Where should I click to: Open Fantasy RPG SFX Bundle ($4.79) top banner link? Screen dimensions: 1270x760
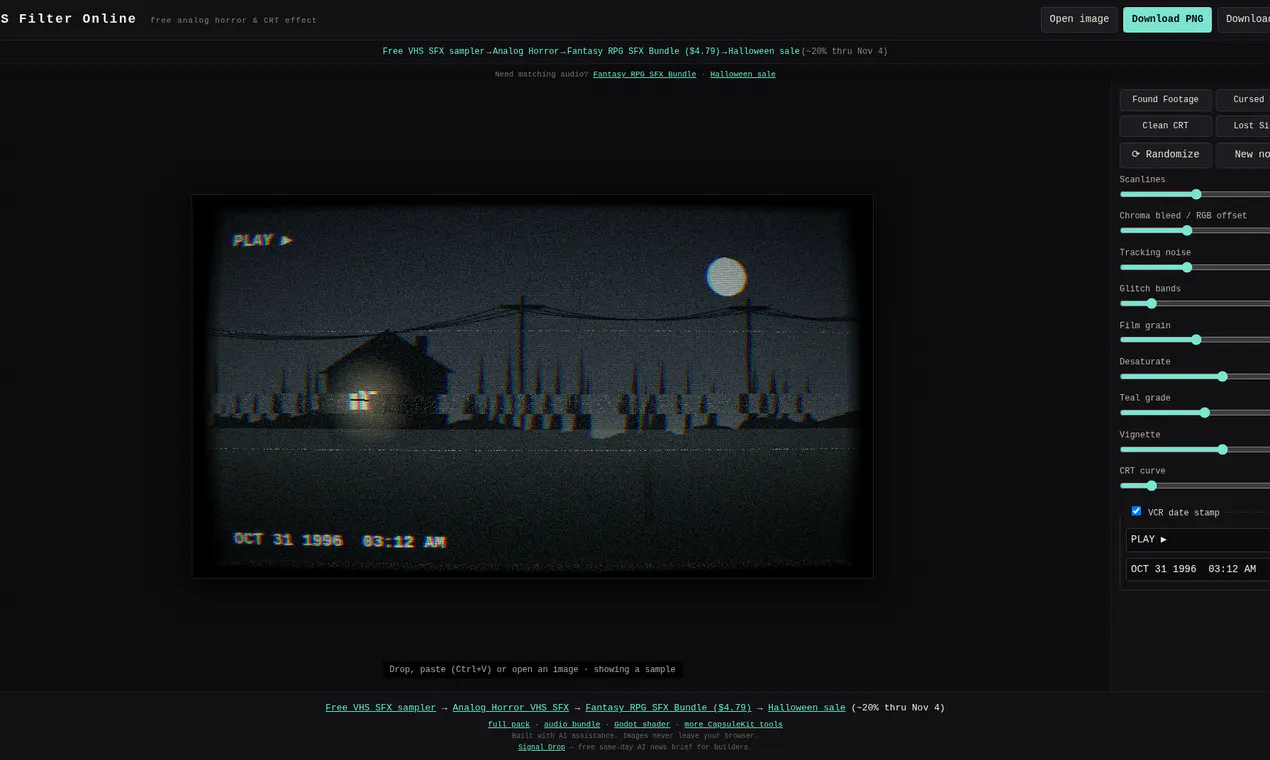click(643, 51)
